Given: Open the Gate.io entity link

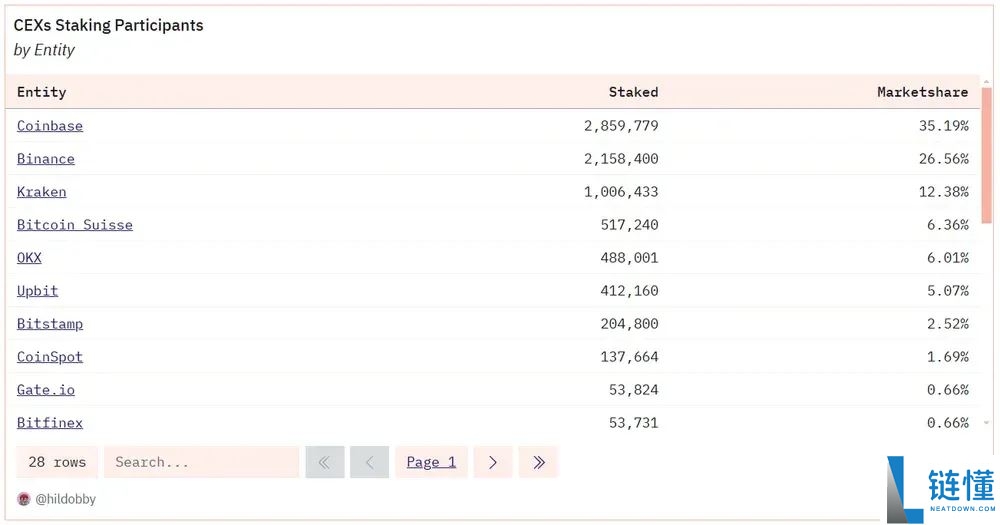Looking at the screenshot, I should (x=45, y=390).
